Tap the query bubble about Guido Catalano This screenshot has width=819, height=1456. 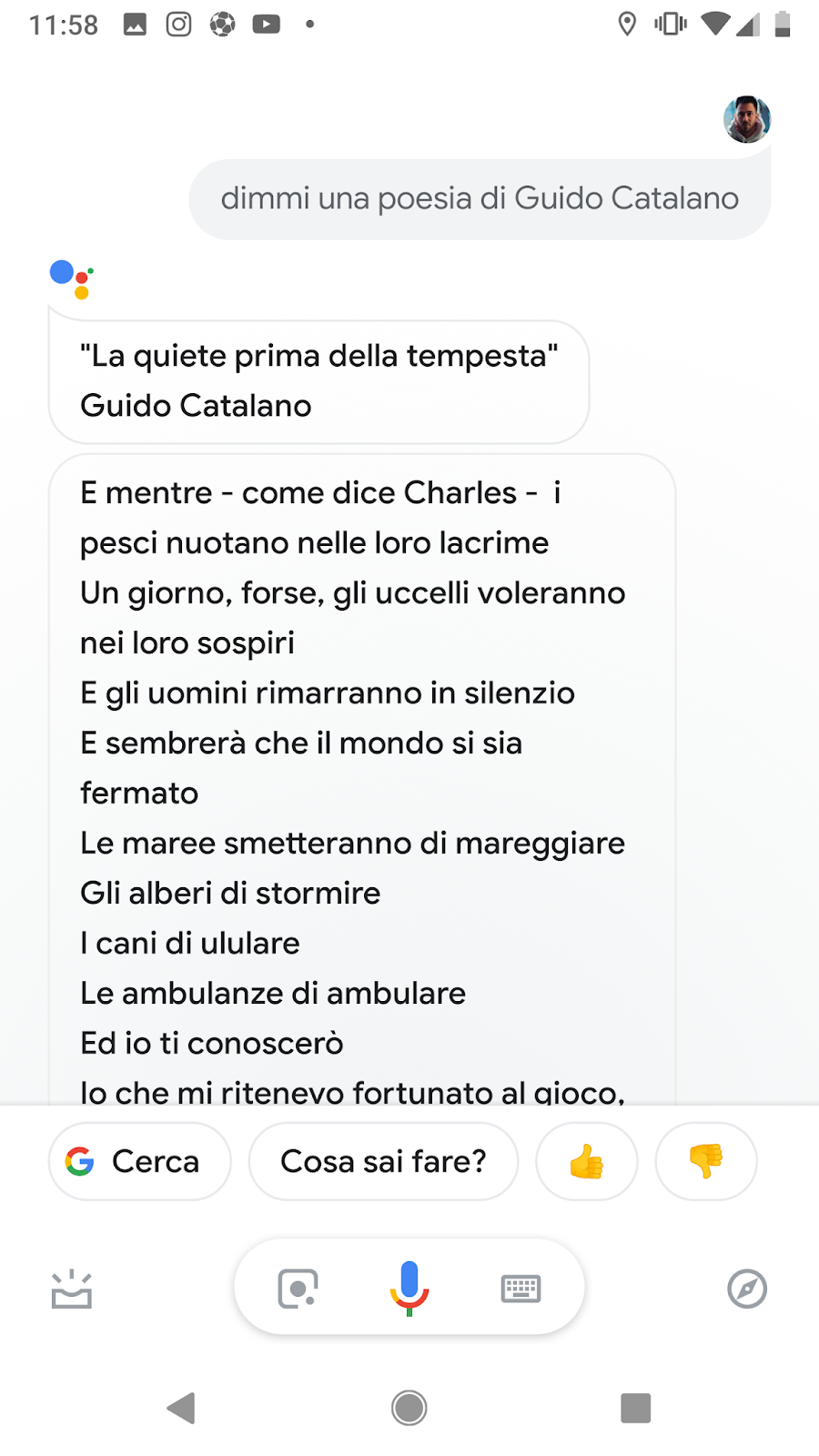(x=480, y=198)
